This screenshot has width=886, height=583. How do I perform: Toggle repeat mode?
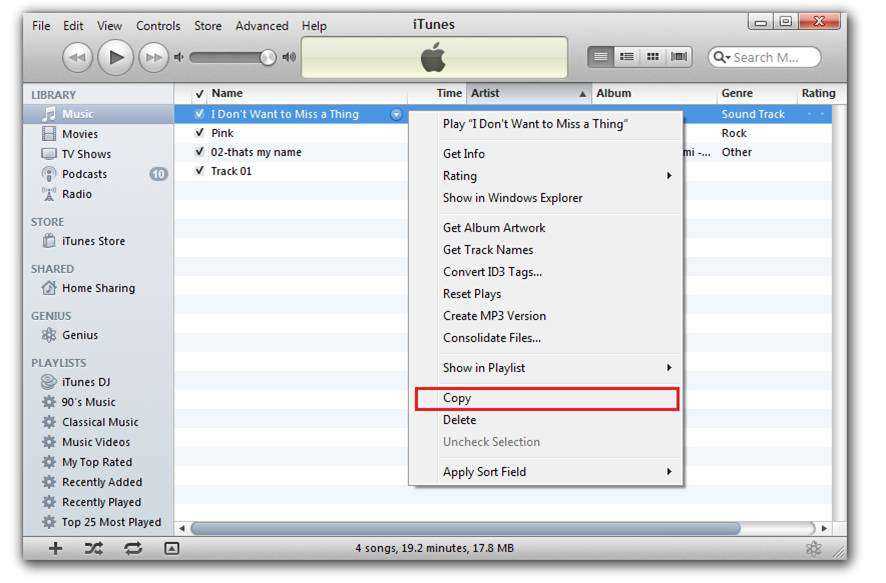133,548
